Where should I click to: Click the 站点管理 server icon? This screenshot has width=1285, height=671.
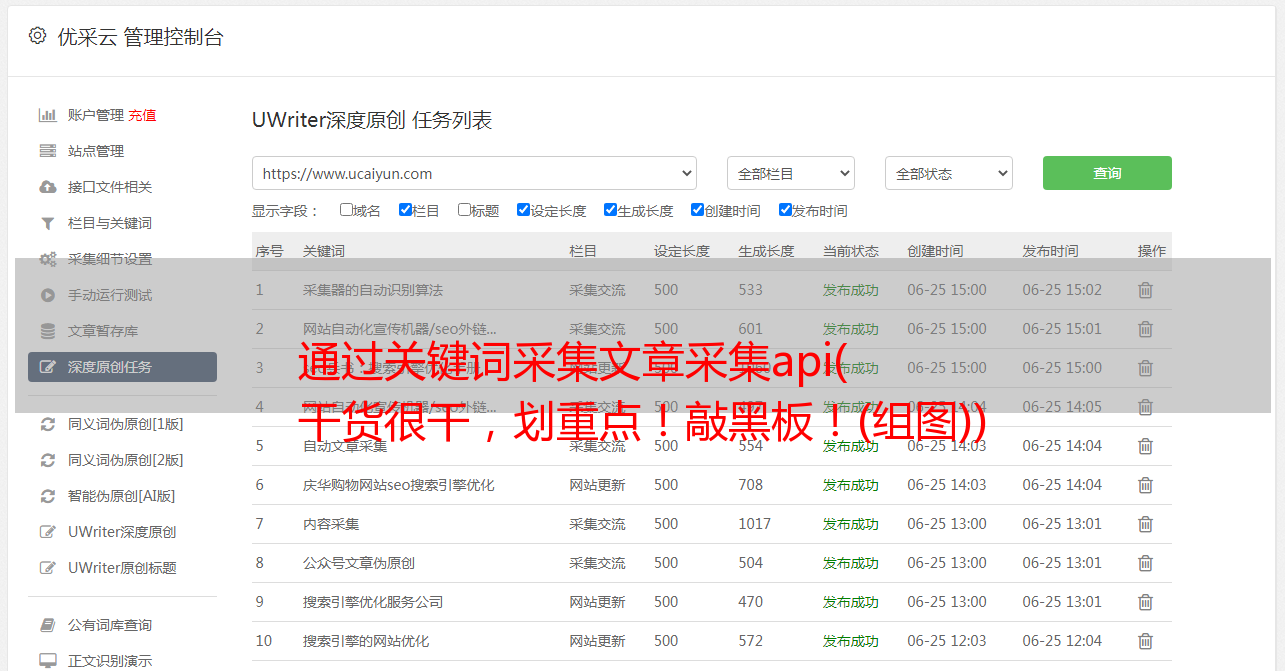(x=47, y=151)
